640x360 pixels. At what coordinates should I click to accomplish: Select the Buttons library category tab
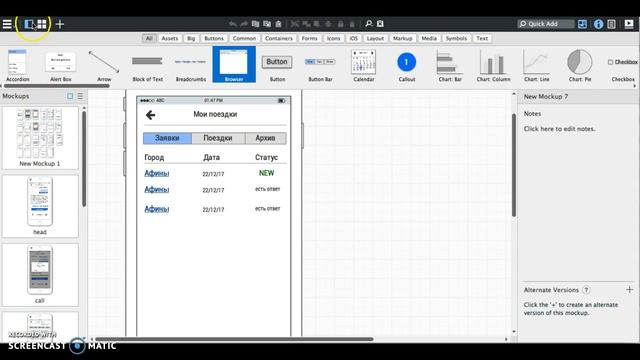(x=214, y=38)
